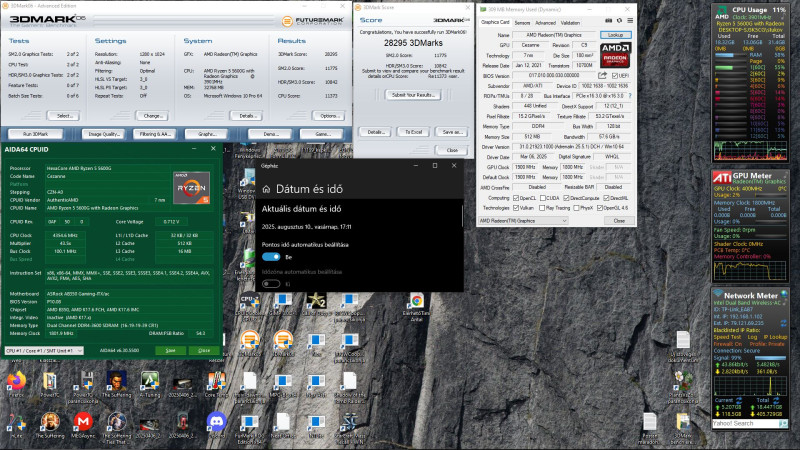Click the Save button in AIDA64 CPUID
The height and width of the screenshot is (450, 800).
pyautogui.click(x=170, y=351)
